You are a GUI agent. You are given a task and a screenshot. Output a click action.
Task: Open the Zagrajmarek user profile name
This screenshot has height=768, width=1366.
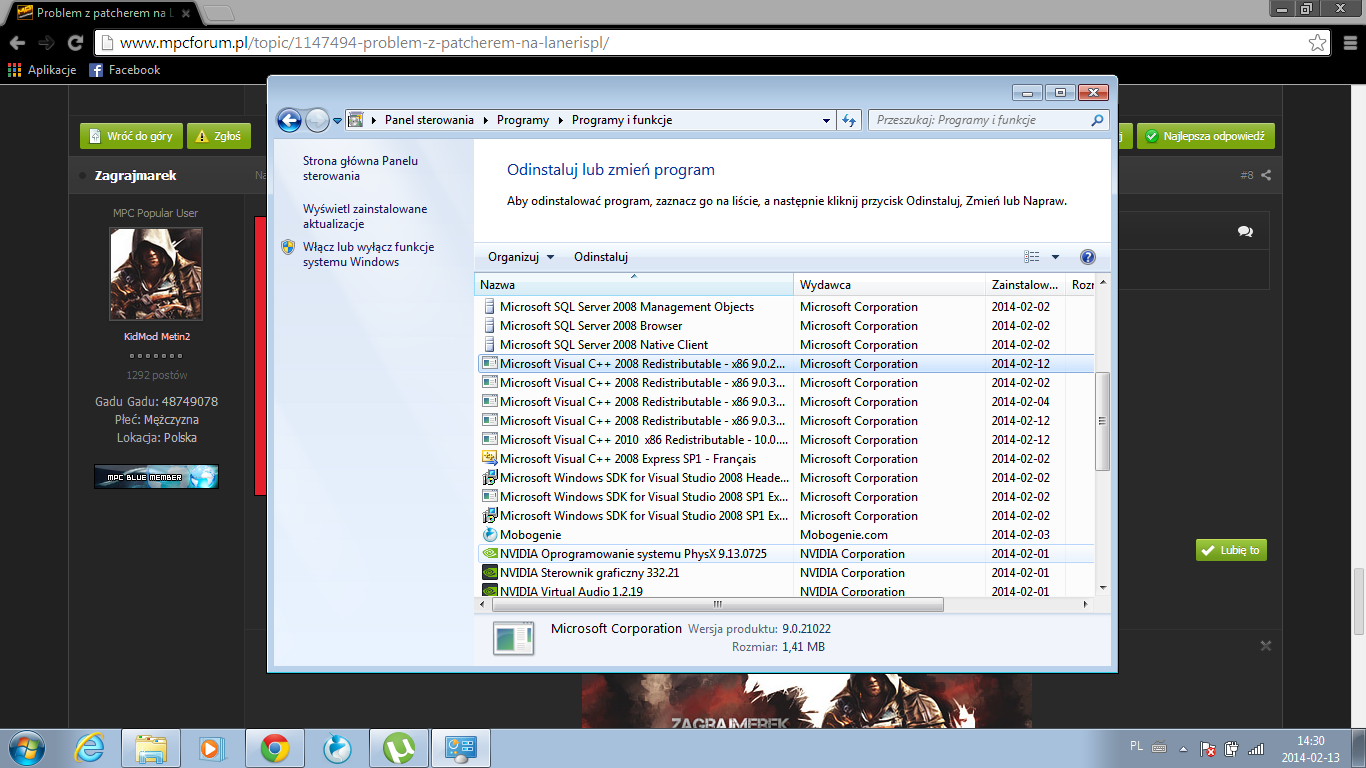coord(135,175)
